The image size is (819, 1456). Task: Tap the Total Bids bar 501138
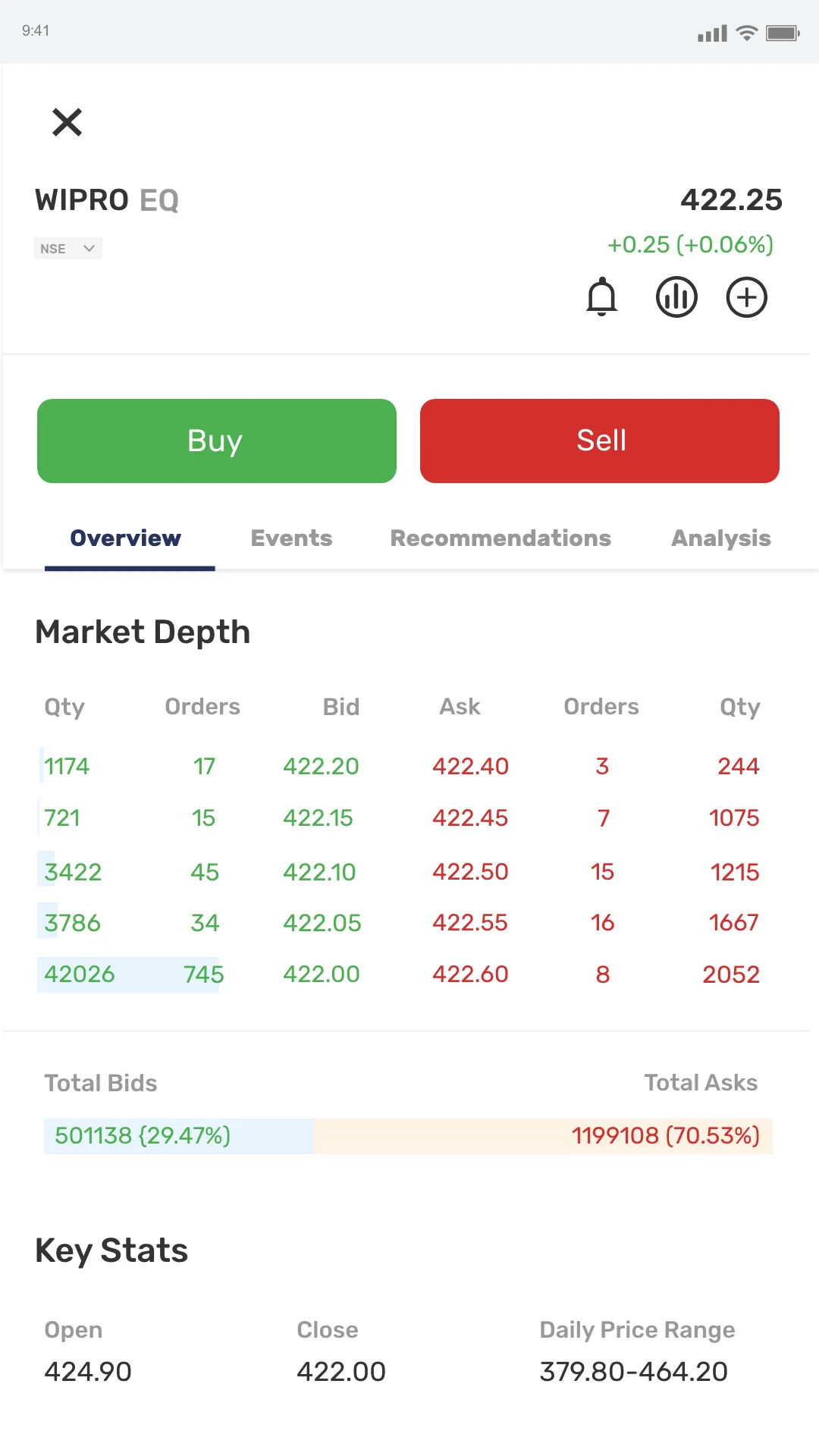coord(179,1136)
